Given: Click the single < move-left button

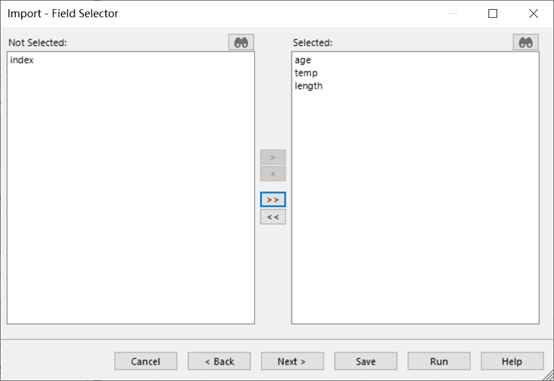Looking at the screenshot, I should [273, 174].
